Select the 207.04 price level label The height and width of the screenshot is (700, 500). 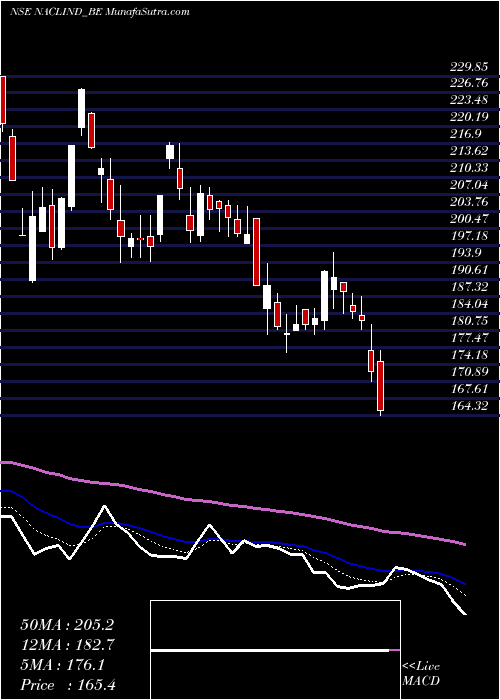pos(469,185)
